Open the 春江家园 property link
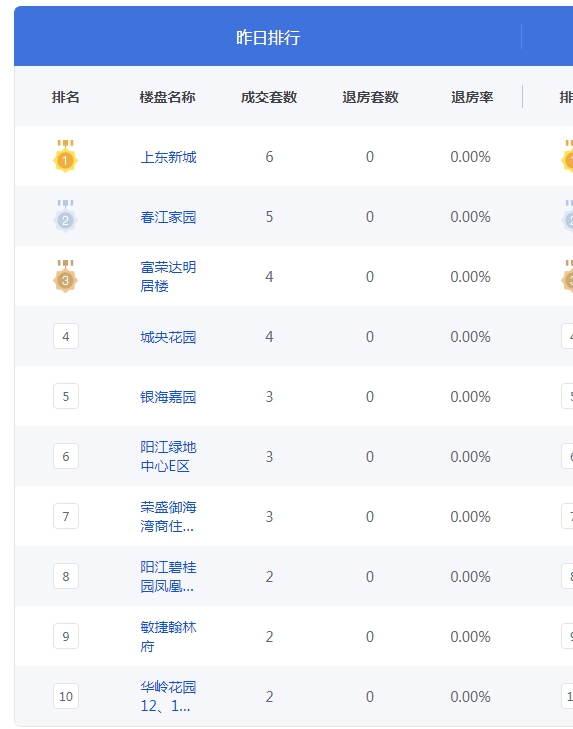Viewport: 573px width, 729px height. (x=168, y=217)
